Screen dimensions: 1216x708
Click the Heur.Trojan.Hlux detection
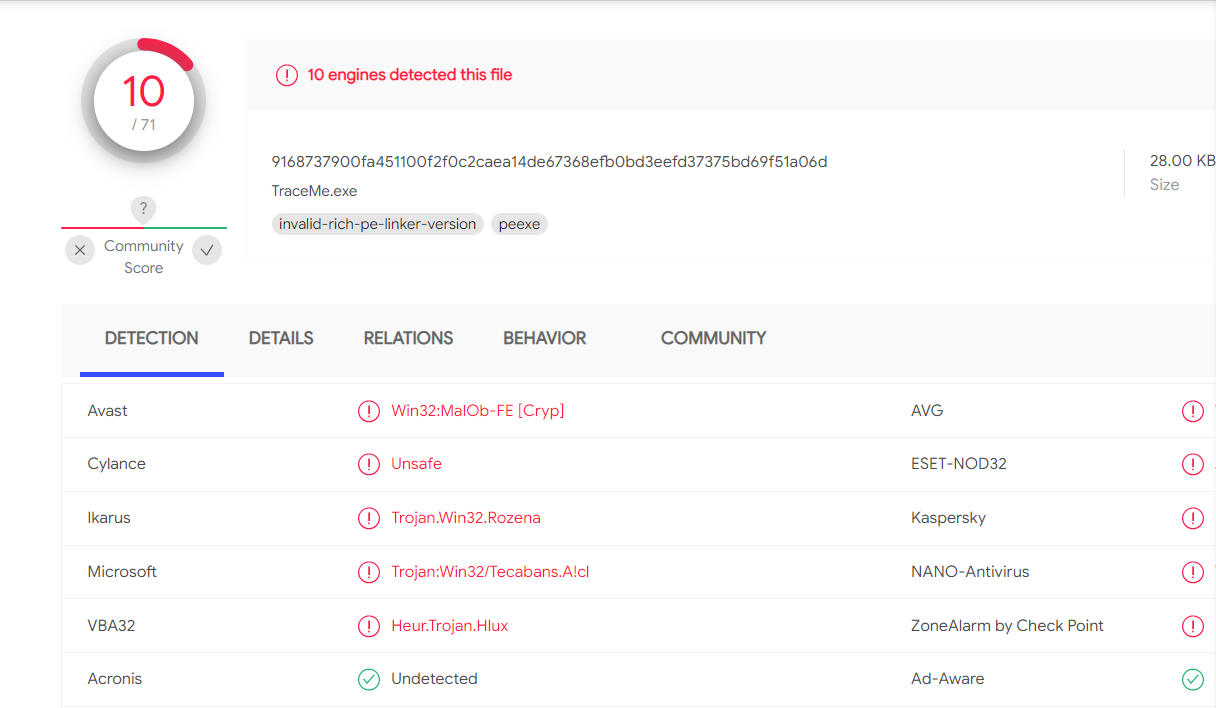pyautogui.click(x=450, y=626)
